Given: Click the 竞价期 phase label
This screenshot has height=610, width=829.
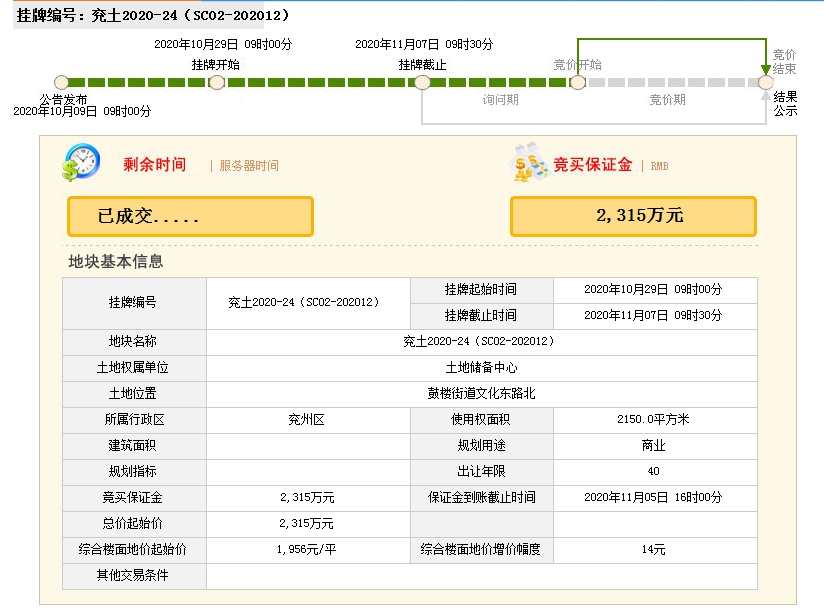Looking at the screenshot, I should tap(667, 100).
